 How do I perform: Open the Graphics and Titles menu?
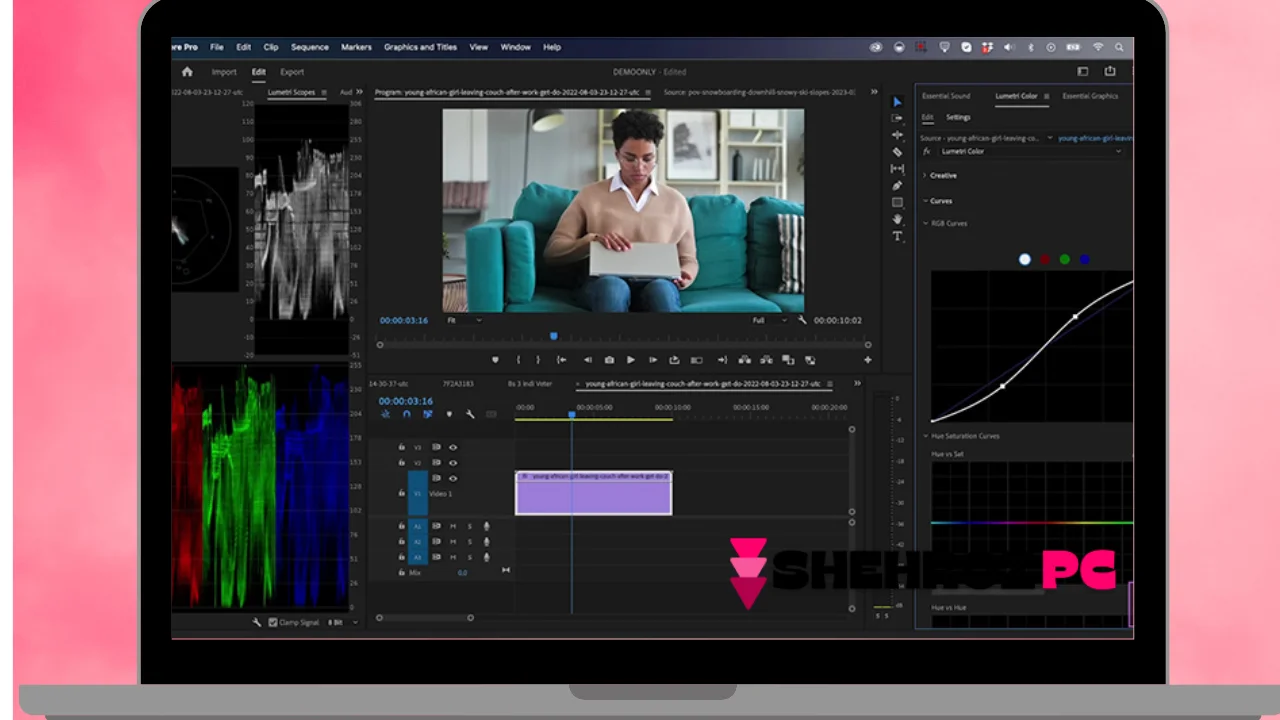click(x=420, y=47)
